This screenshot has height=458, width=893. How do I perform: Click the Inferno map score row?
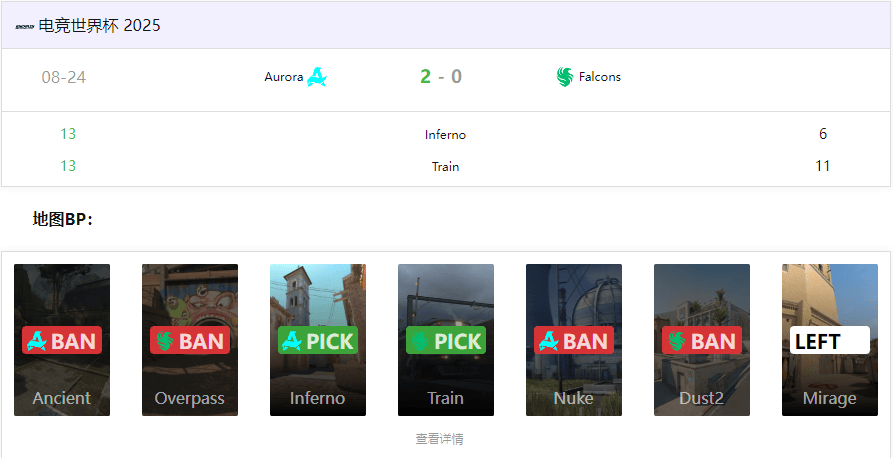click(445, 134)
